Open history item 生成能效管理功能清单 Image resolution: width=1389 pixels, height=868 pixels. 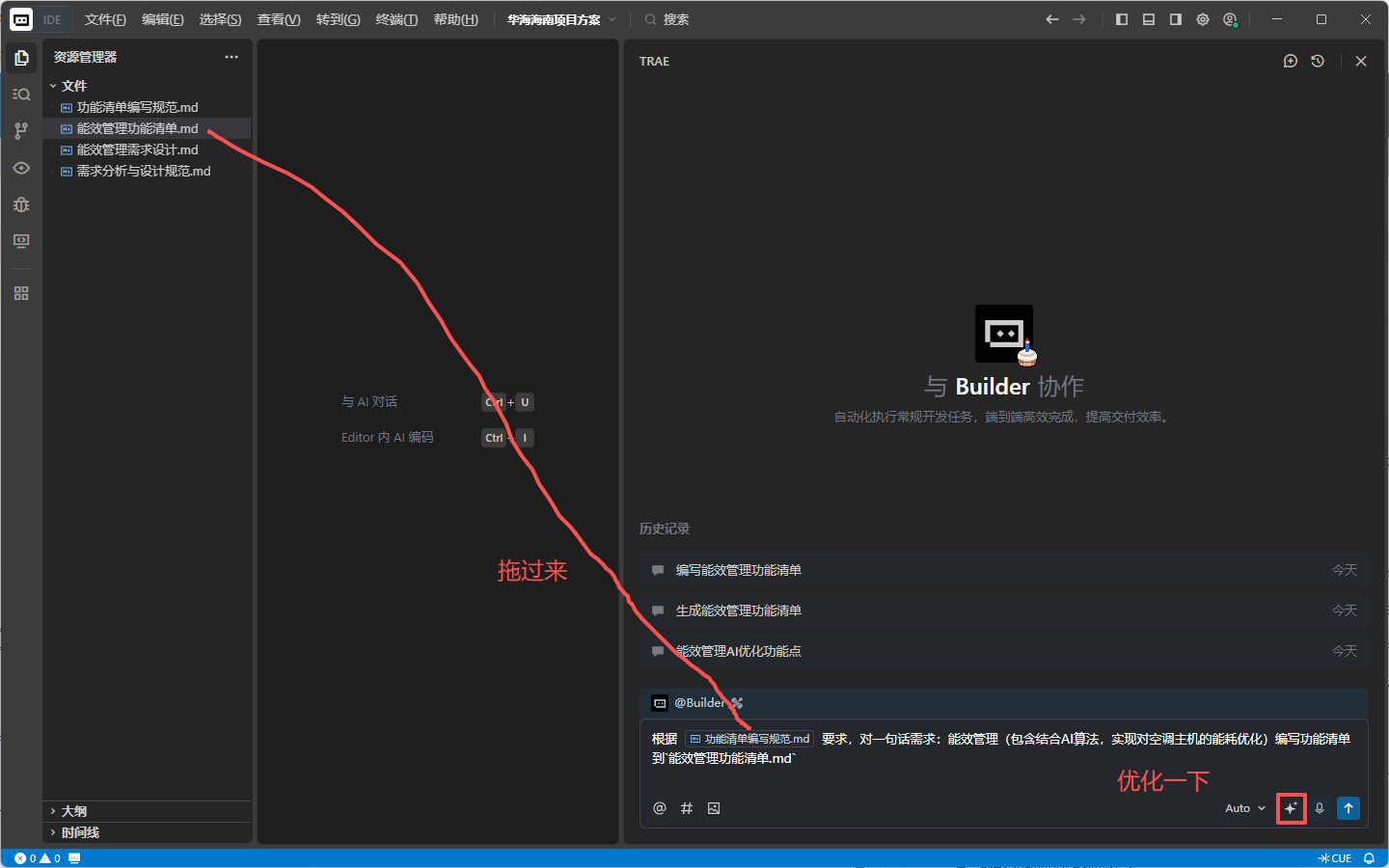click(739, 610)
